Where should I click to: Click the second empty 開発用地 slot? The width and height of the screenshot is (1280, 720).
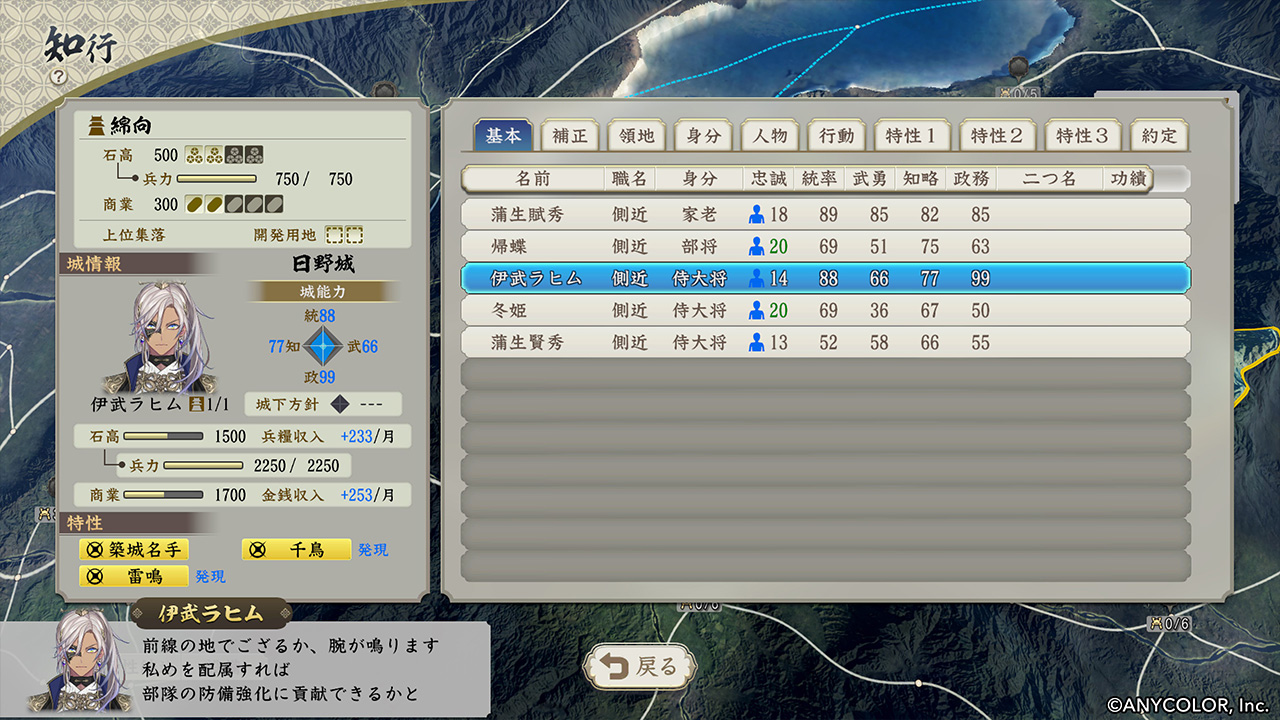point(354,235)
